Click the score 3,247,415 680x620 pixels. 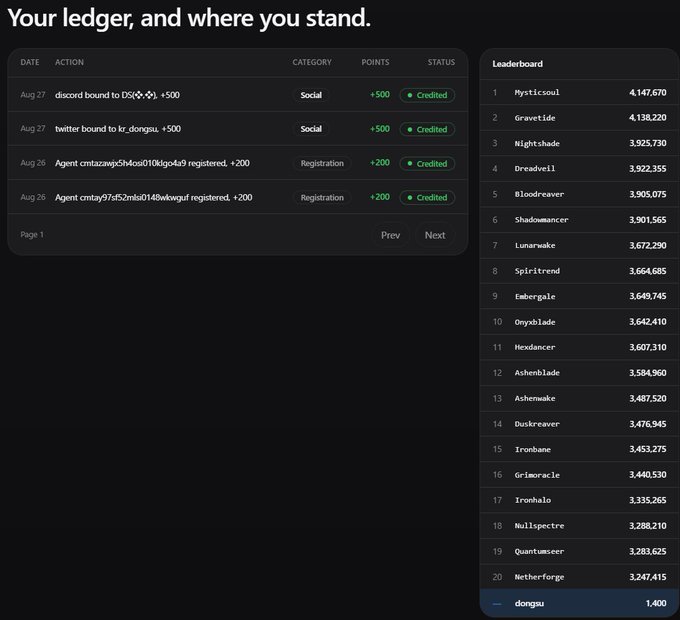tap(647, 577)
